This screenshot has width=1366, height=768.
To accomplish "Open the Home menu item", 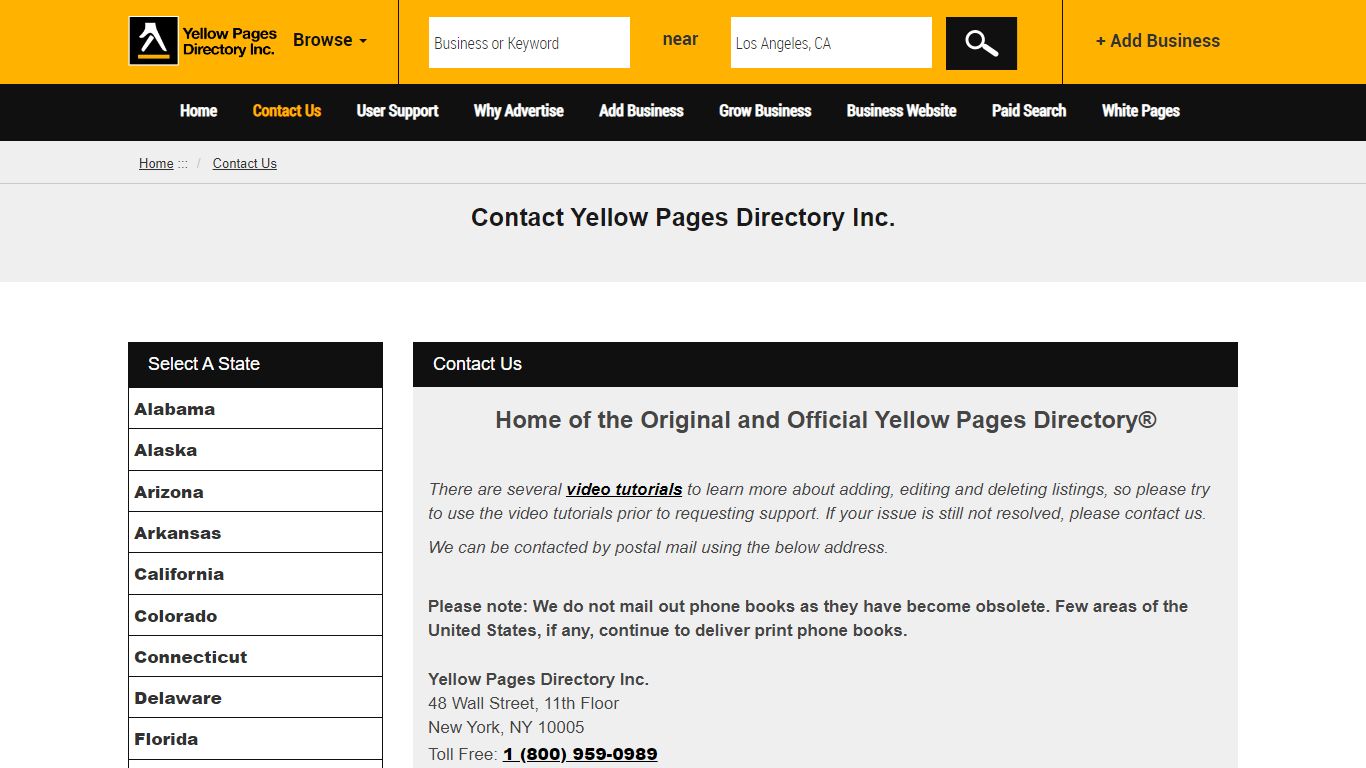I will (198, 111).
